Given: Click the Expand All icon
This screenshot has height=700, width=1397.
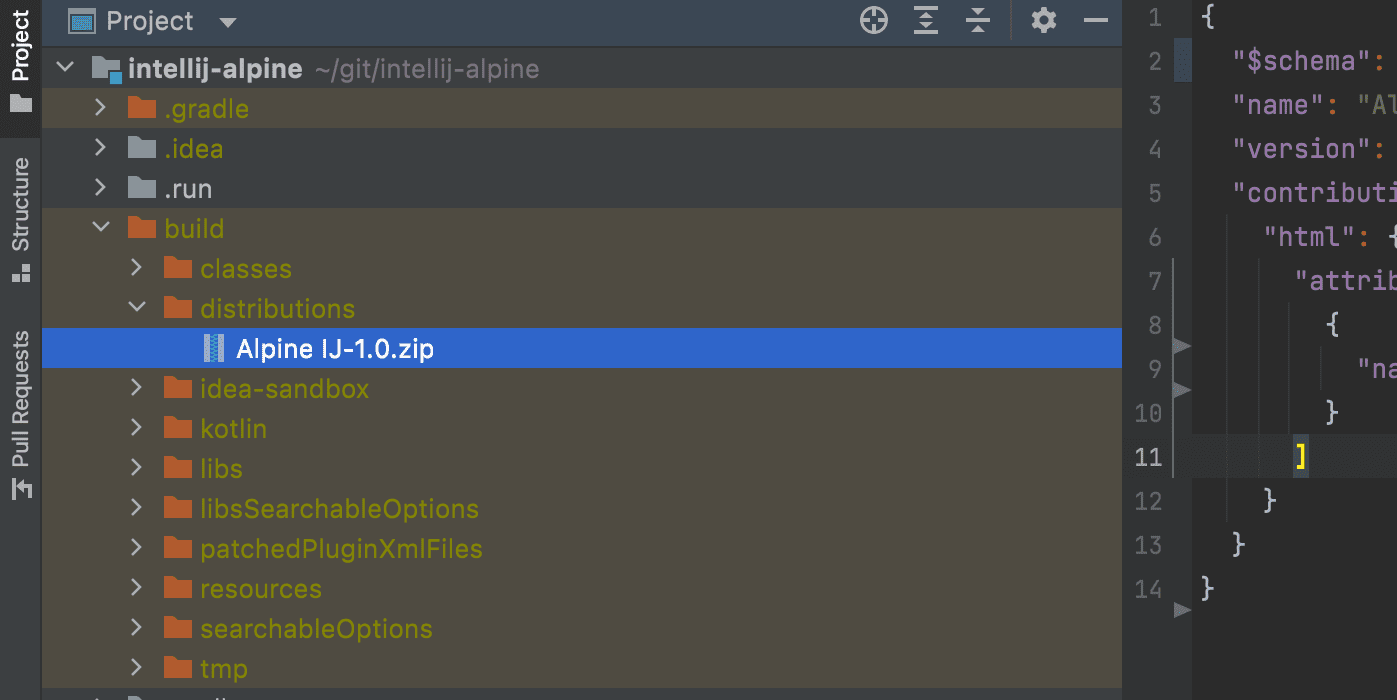Looking at the screenshot, I should (x=927, y=20).
